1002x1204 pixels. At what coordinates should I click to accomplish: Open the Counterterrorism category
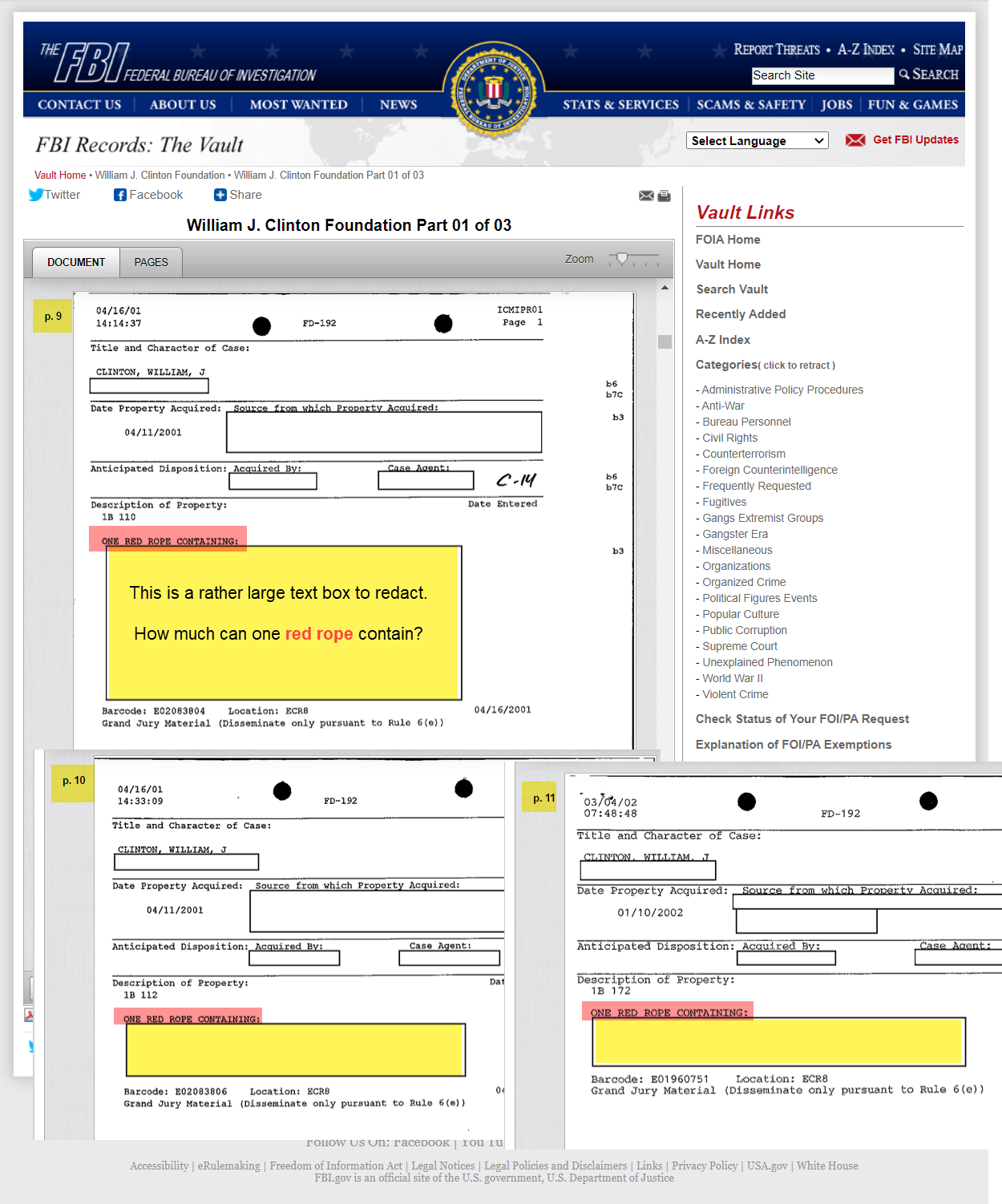744,454
